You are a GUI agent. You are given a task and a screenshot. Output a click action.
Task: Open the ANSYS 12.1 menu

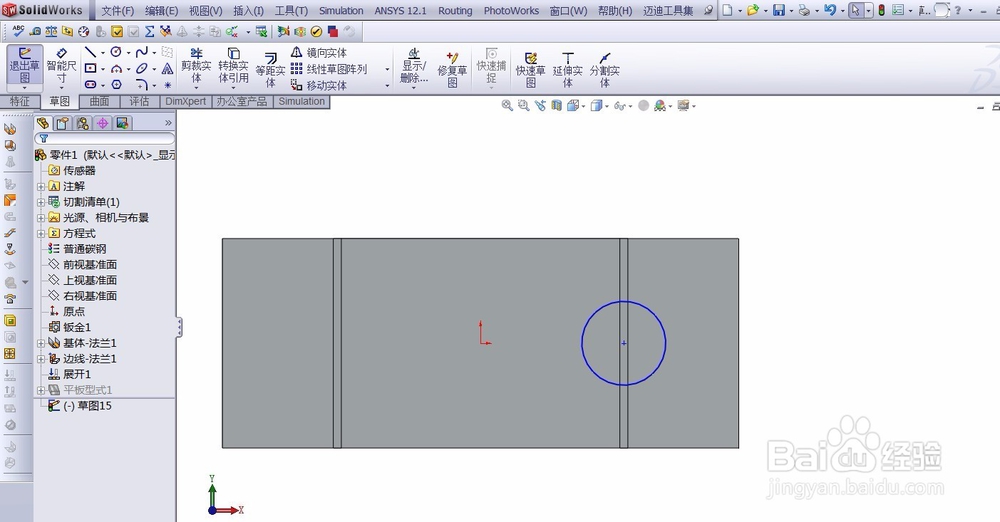(x=401, y=11)
